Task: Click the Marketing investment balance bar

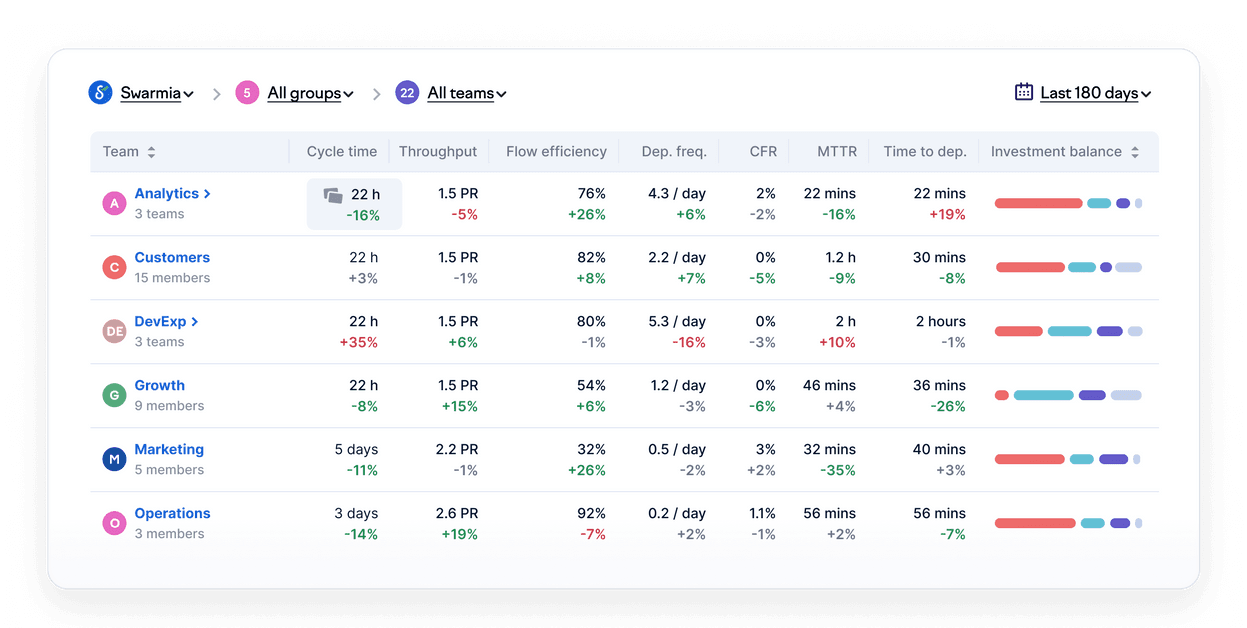Action: point(1068,459)
